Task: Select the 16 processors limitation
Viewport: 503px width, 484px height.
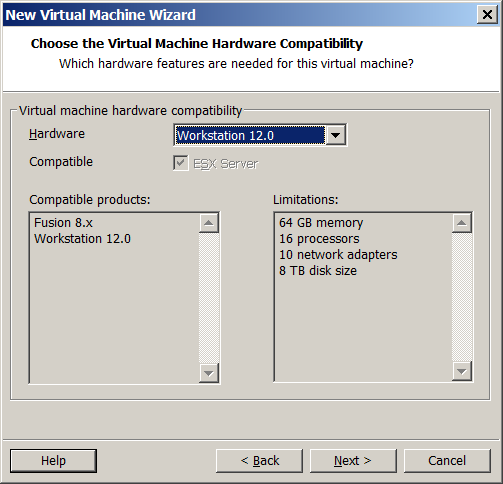Action: point(319,239)
